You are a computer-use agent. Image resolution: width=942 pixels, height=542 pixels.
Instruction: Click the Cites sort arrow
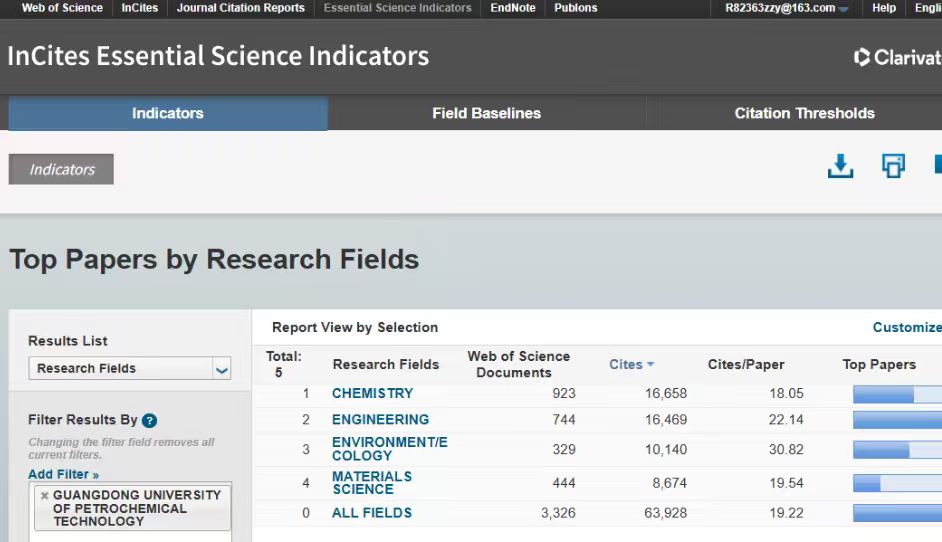coord(651,364)
